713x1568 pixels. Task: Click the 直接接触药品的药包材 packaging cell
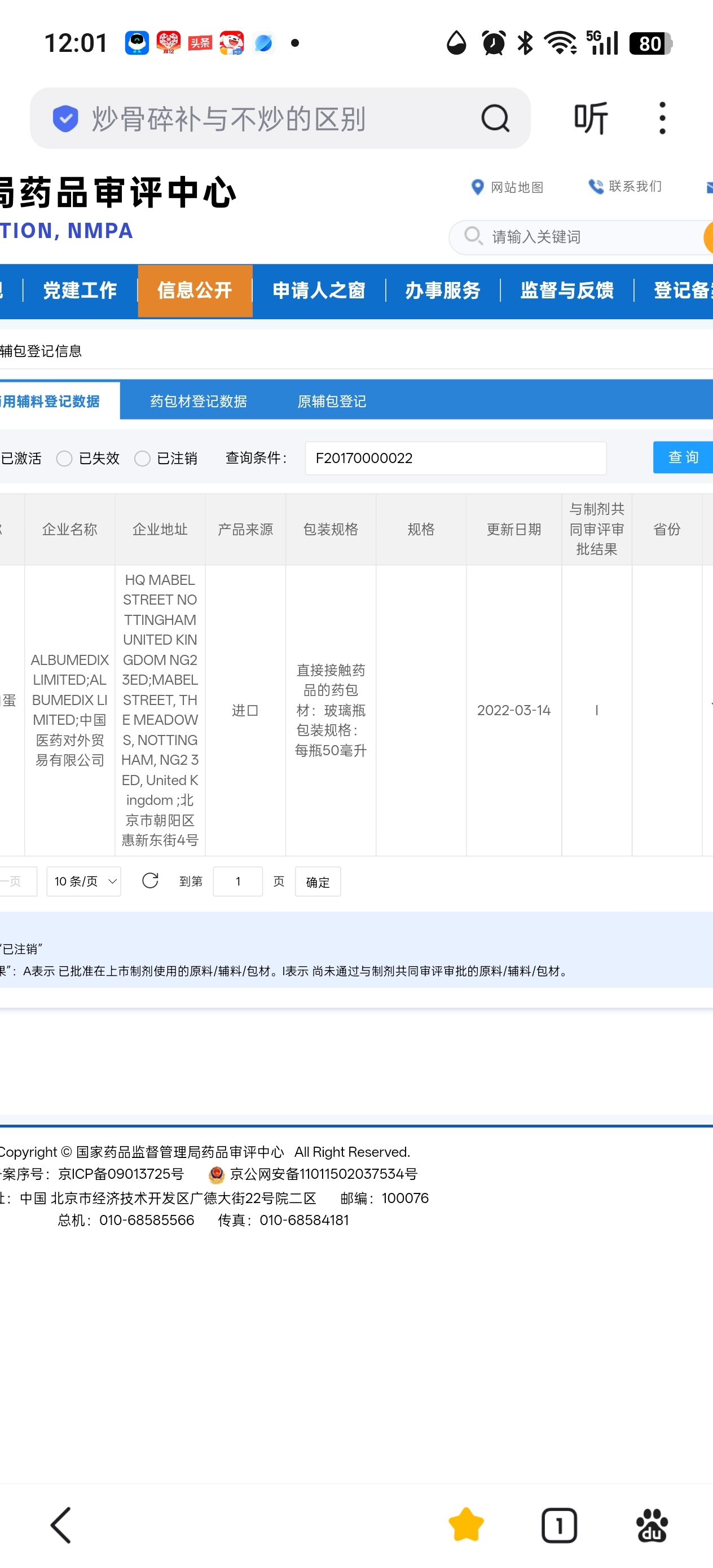click(x=331, y=710)
